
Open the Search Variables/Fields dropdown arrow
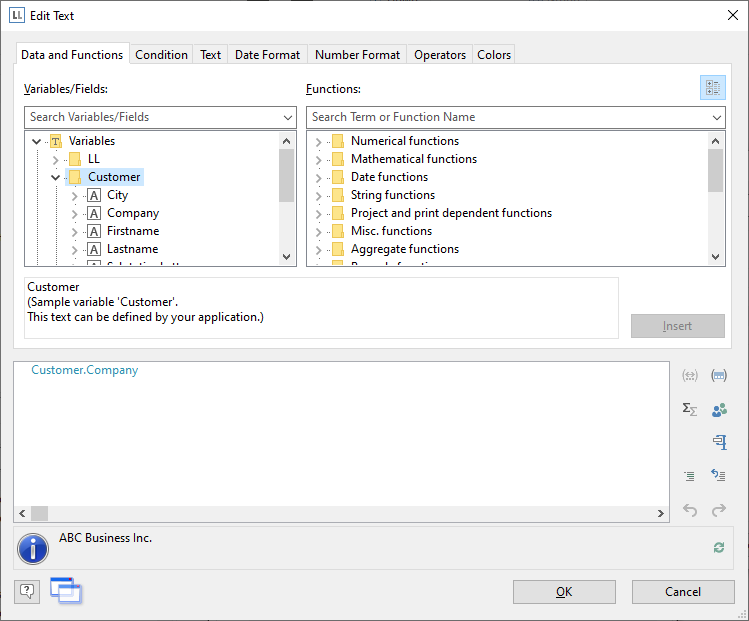[x=288, y=117]
